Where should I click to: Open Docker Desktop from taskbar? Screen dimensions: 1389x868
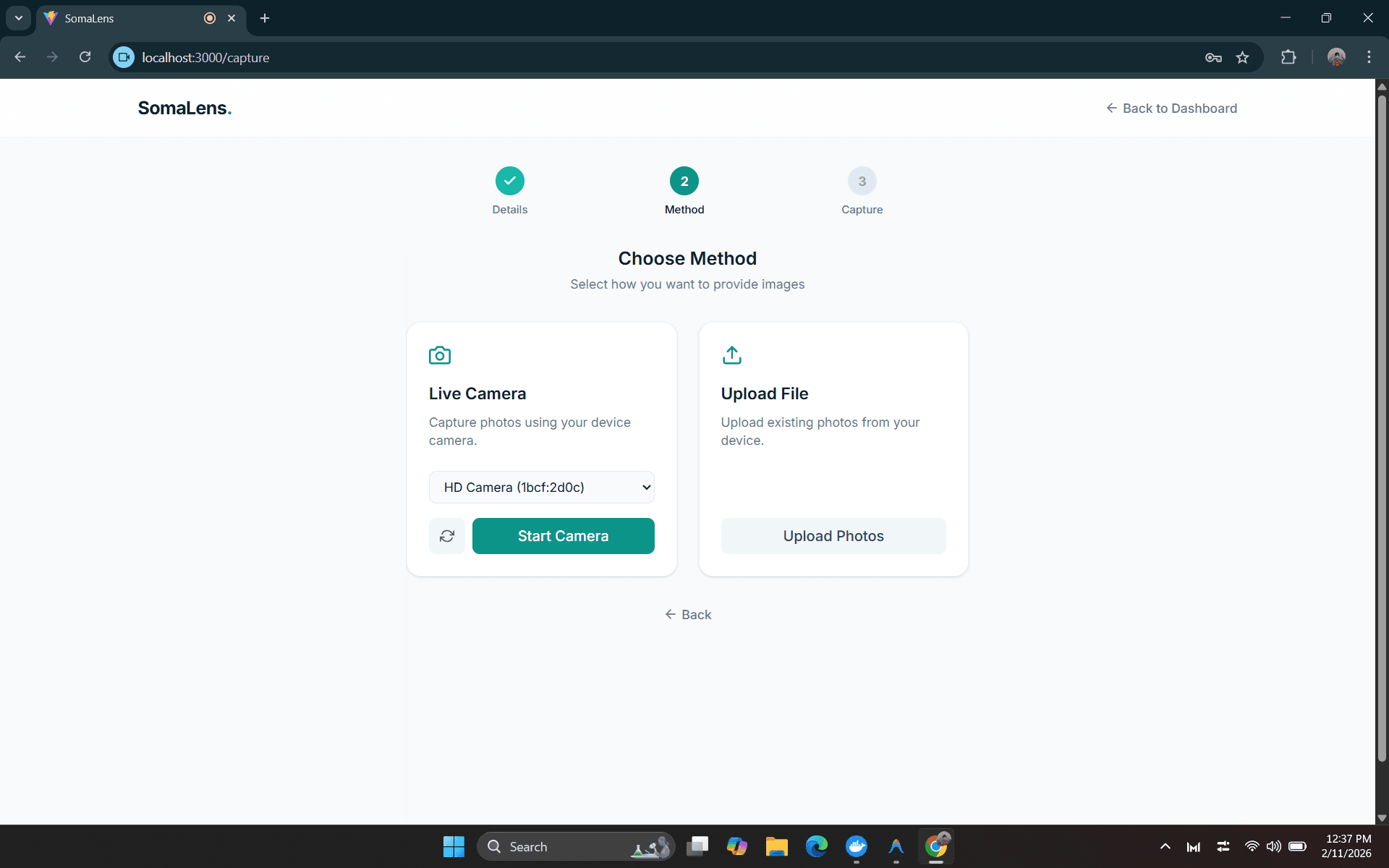click(x=857, y=846)
